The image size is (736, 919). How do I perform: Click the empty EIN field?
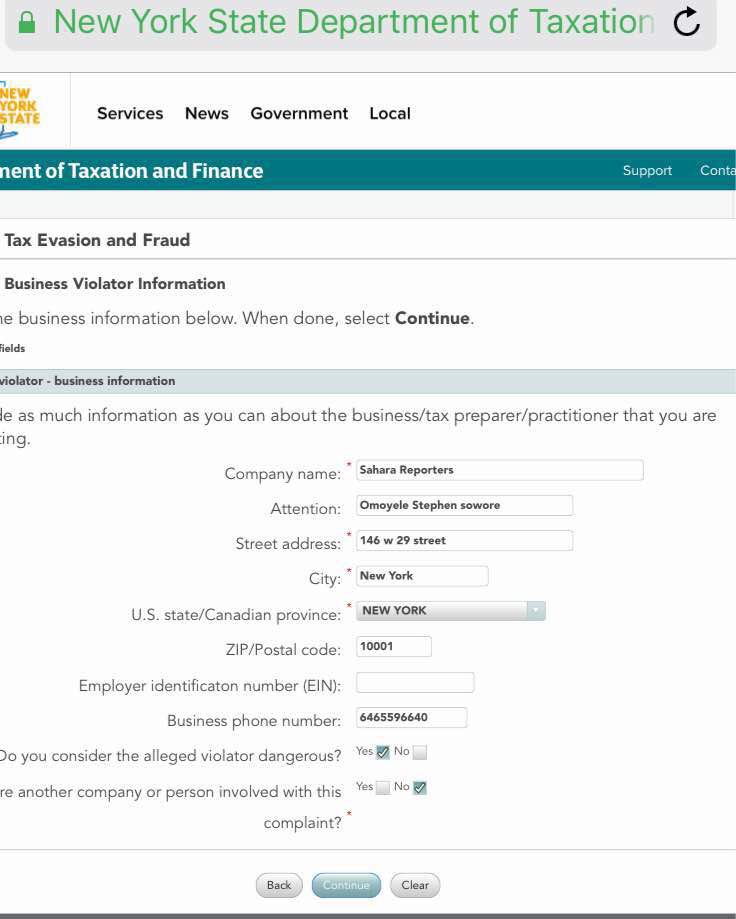tap(415, 682)
